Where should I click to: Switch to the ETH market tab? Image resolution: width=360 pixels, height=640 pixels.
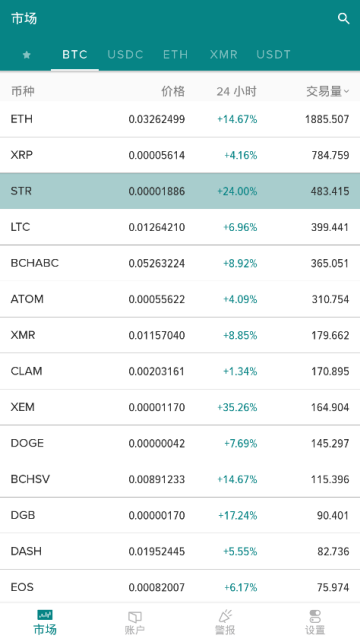(x=176, y=55)
